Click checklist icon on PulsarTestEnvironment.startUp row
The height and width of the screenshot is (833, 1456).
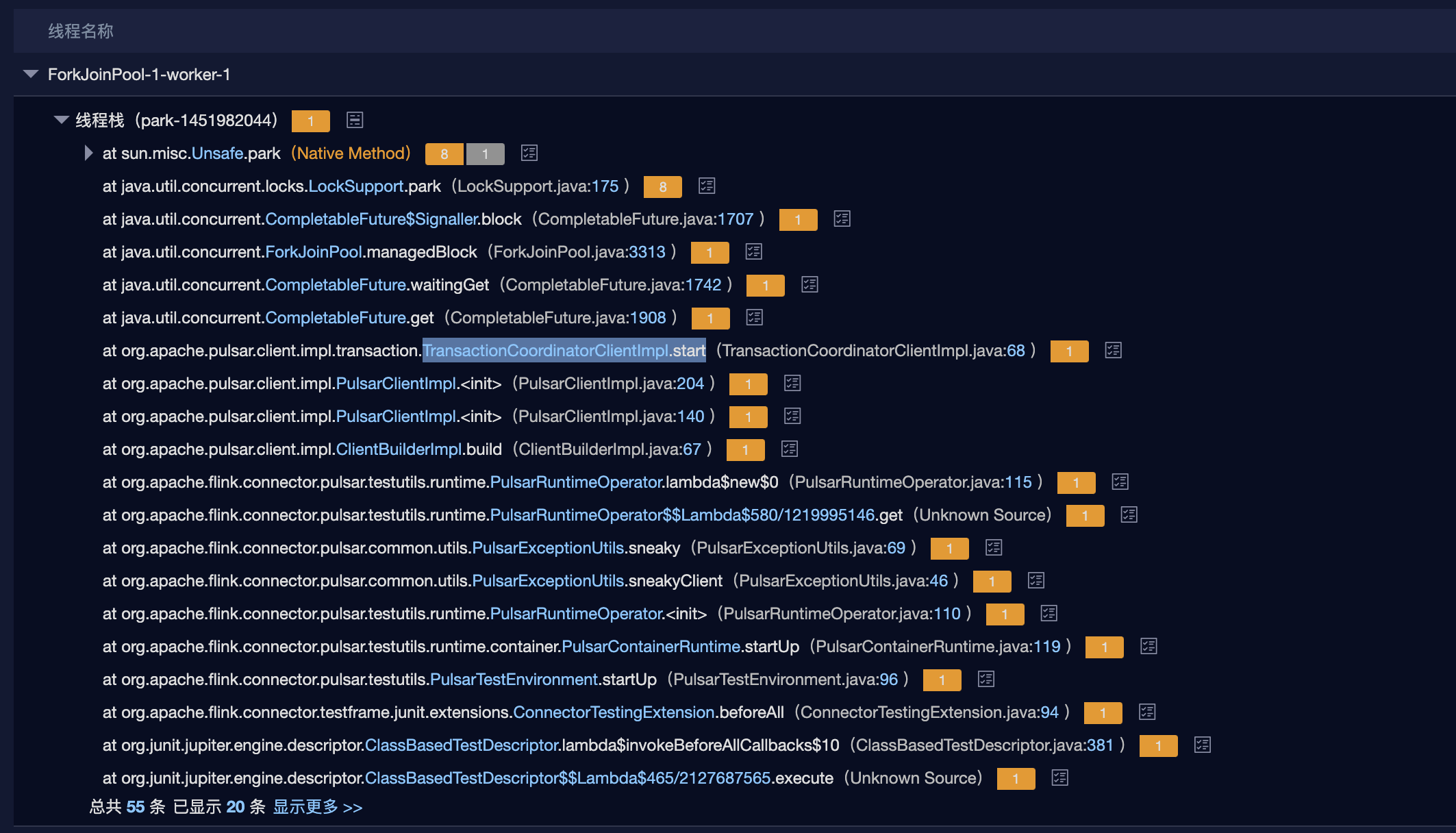click(x=986, y=679)
